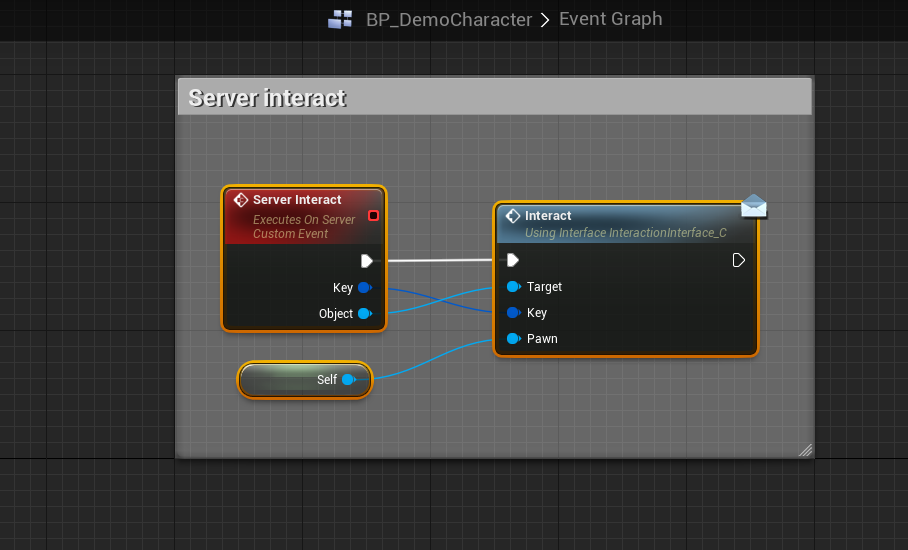The image size is (908, 550).
Task: Click Event Graph in the breadcrumb
Action: tap(610, 19)
